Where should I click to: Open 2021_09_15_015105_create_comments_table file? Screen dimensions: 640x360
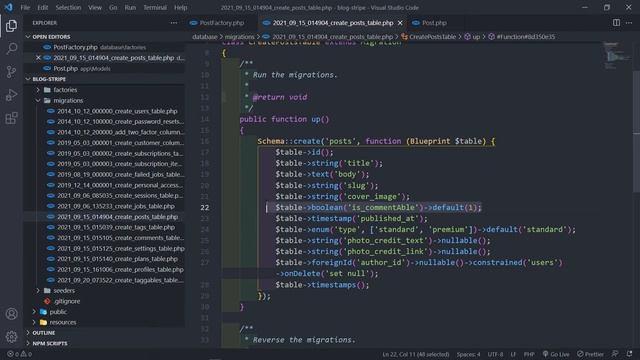(x=120, y=238)
